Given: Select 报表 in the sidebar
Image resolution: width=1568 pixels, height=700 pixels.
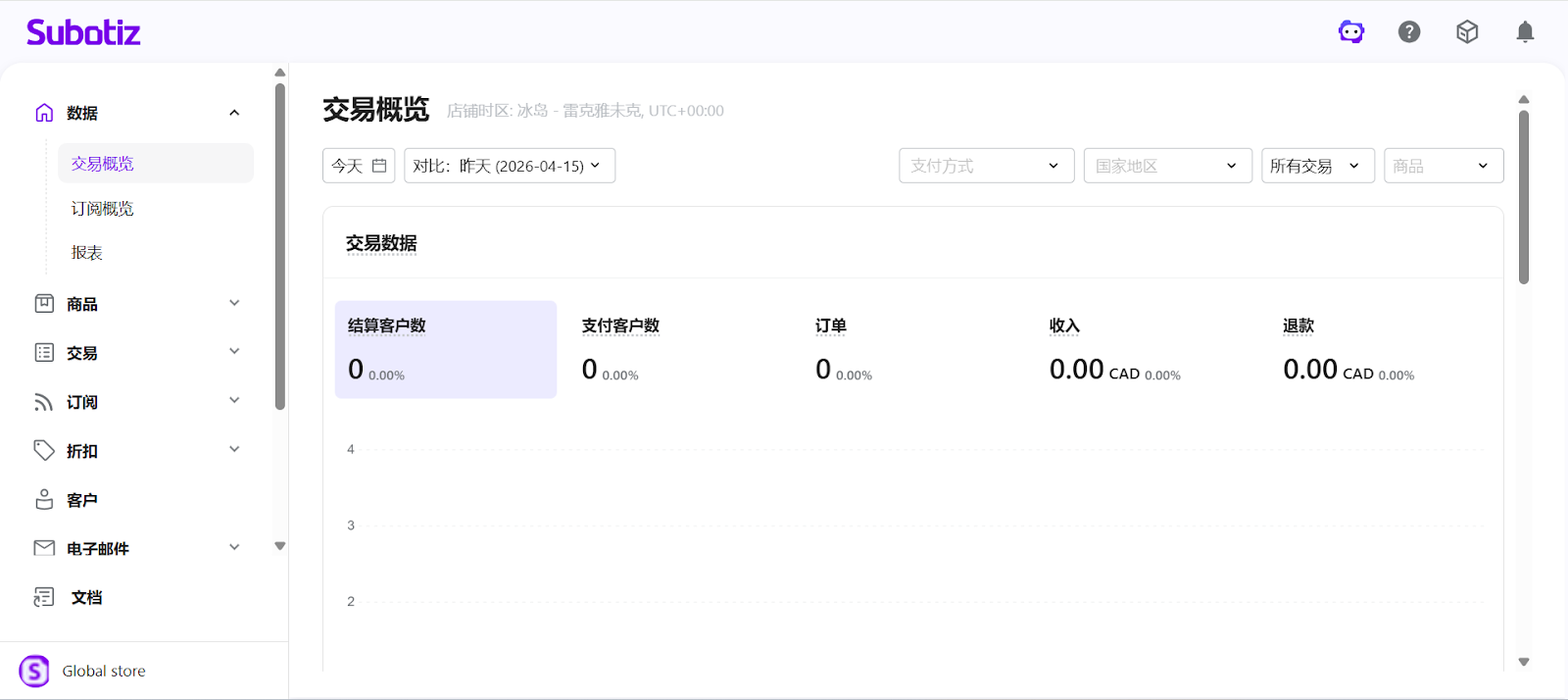Looking at the screenshot, I should [87, 253].
